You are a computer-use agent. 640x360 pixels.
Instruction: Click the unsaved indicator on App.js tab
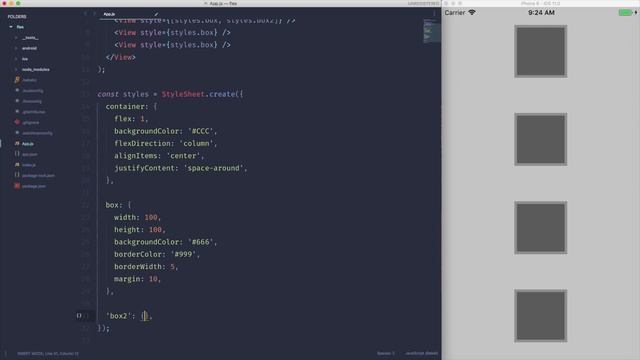[x=156, y=14]
